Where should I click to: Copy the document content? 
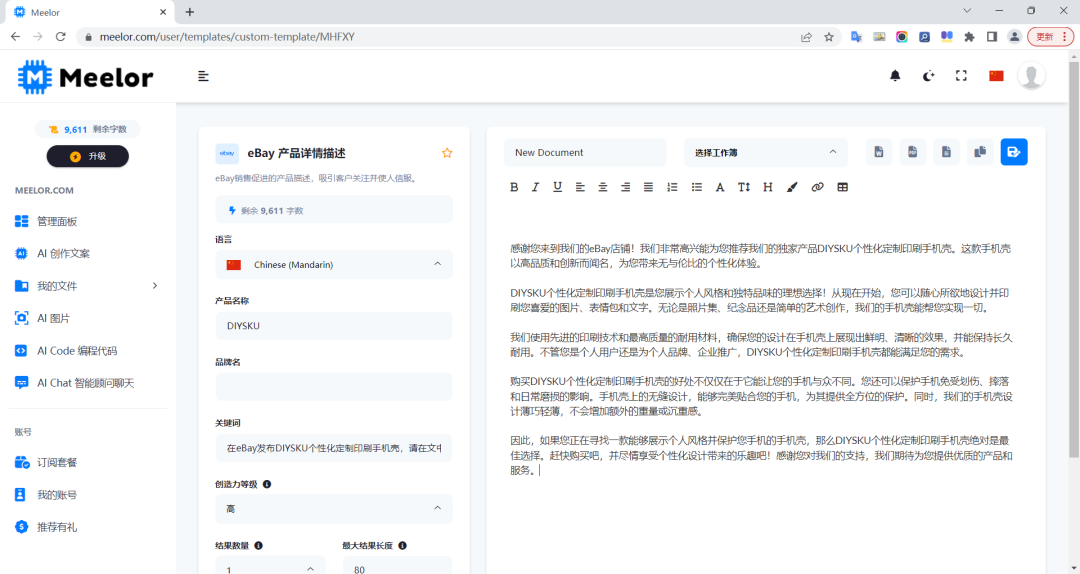980,152
